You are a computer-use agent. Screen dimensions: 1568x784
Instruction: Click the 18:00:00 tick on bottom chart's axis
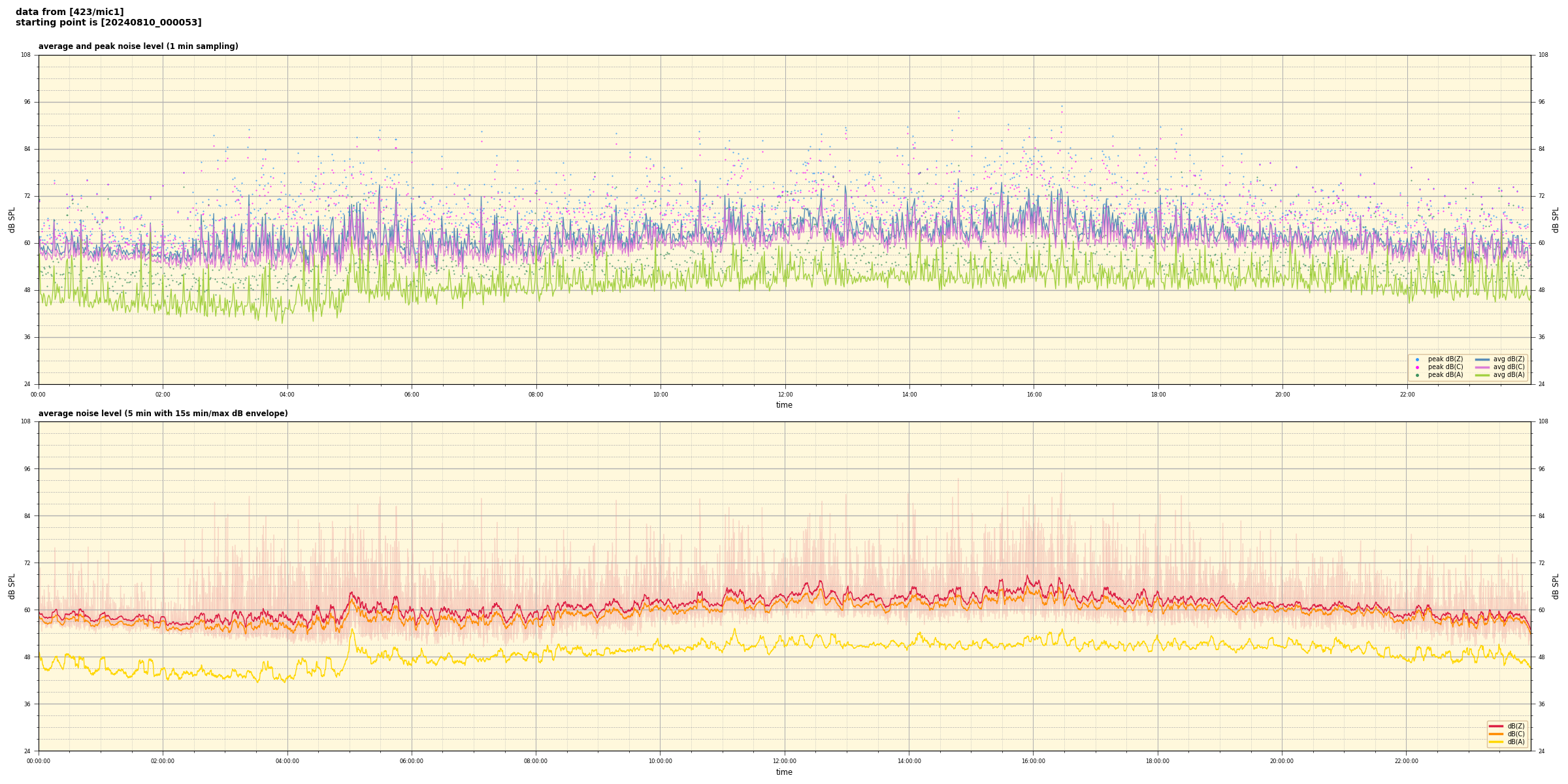coord(1157,761)
